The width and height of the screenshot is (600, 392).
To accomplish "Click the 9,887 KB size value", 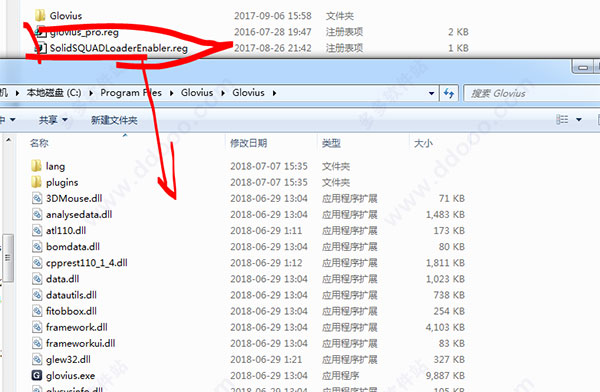I will (x=445, y=376).
